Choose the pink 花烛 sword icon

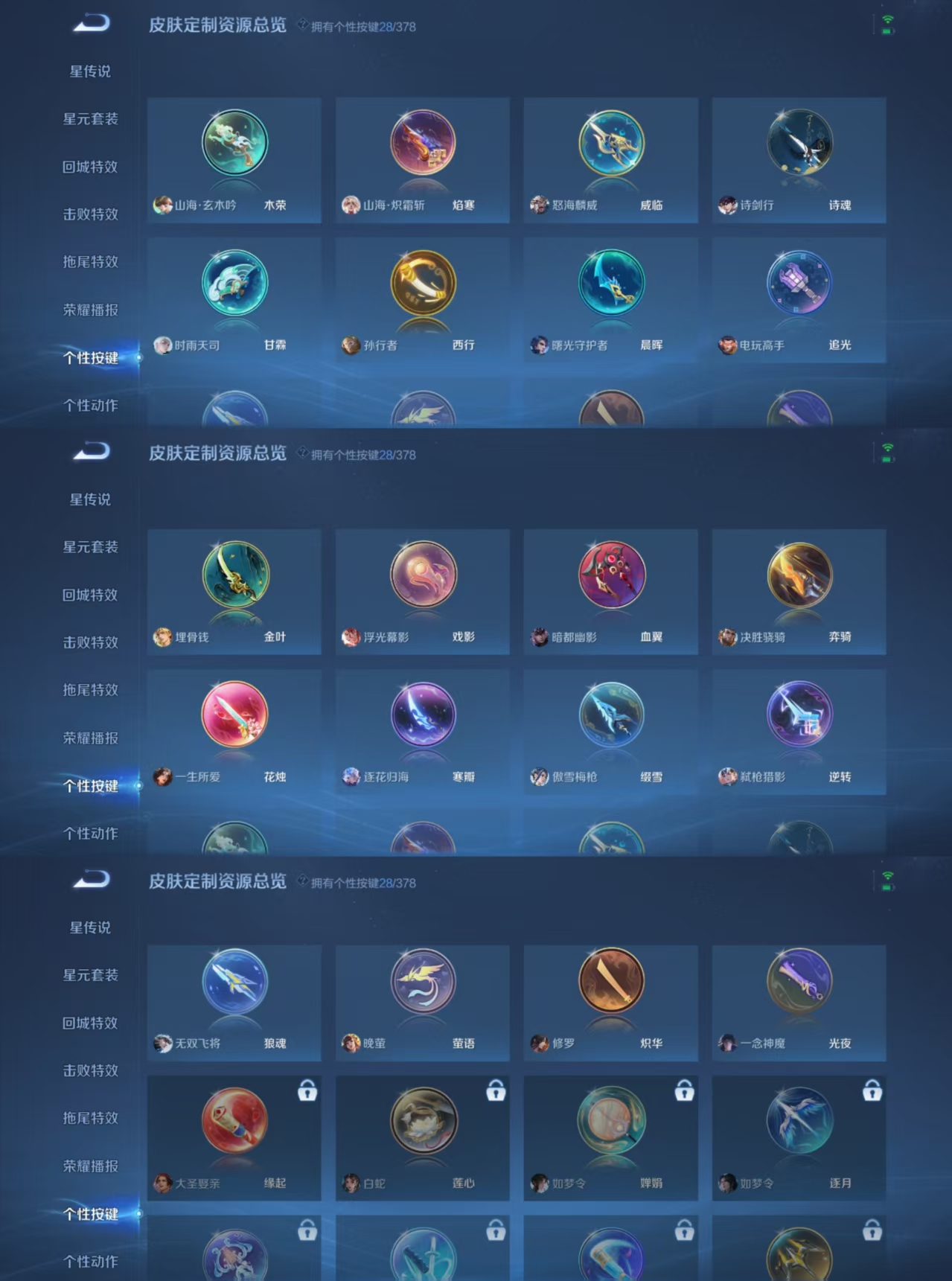(234, 715)
